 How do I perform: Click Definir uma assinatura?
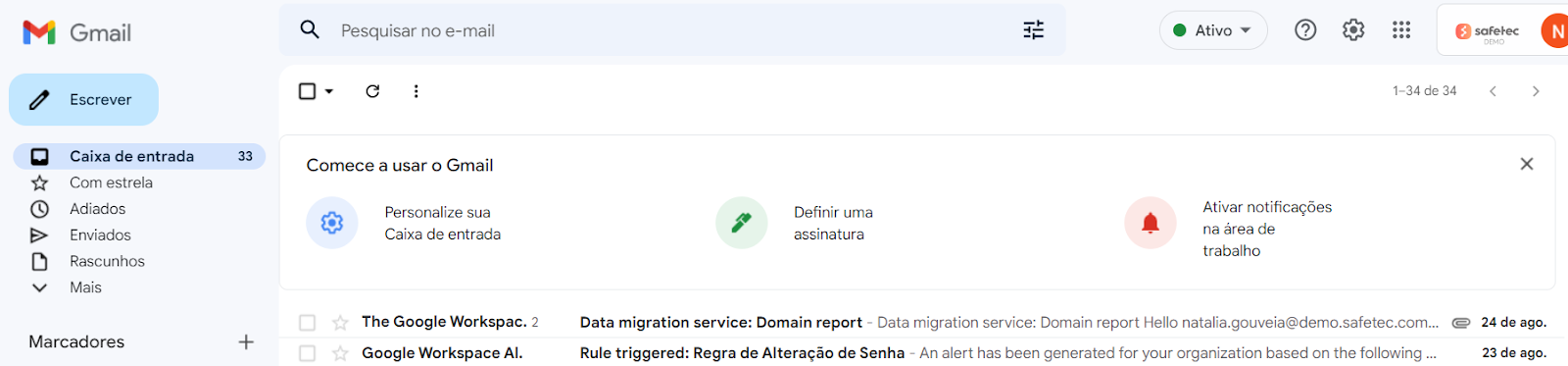coord(833,223)
